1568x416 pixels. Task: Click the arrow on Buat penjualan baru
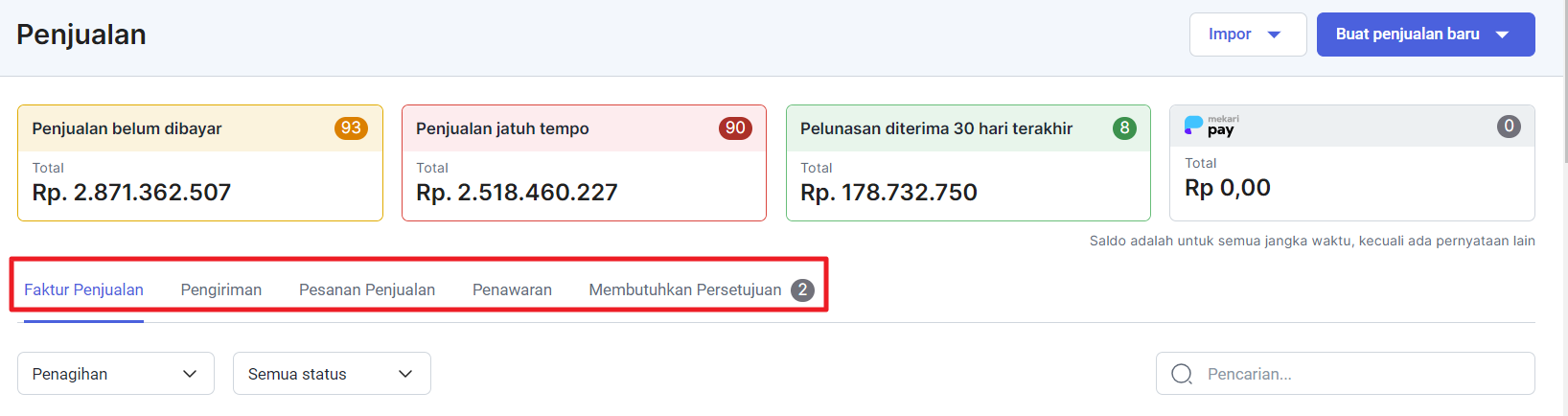(1502, 35)
